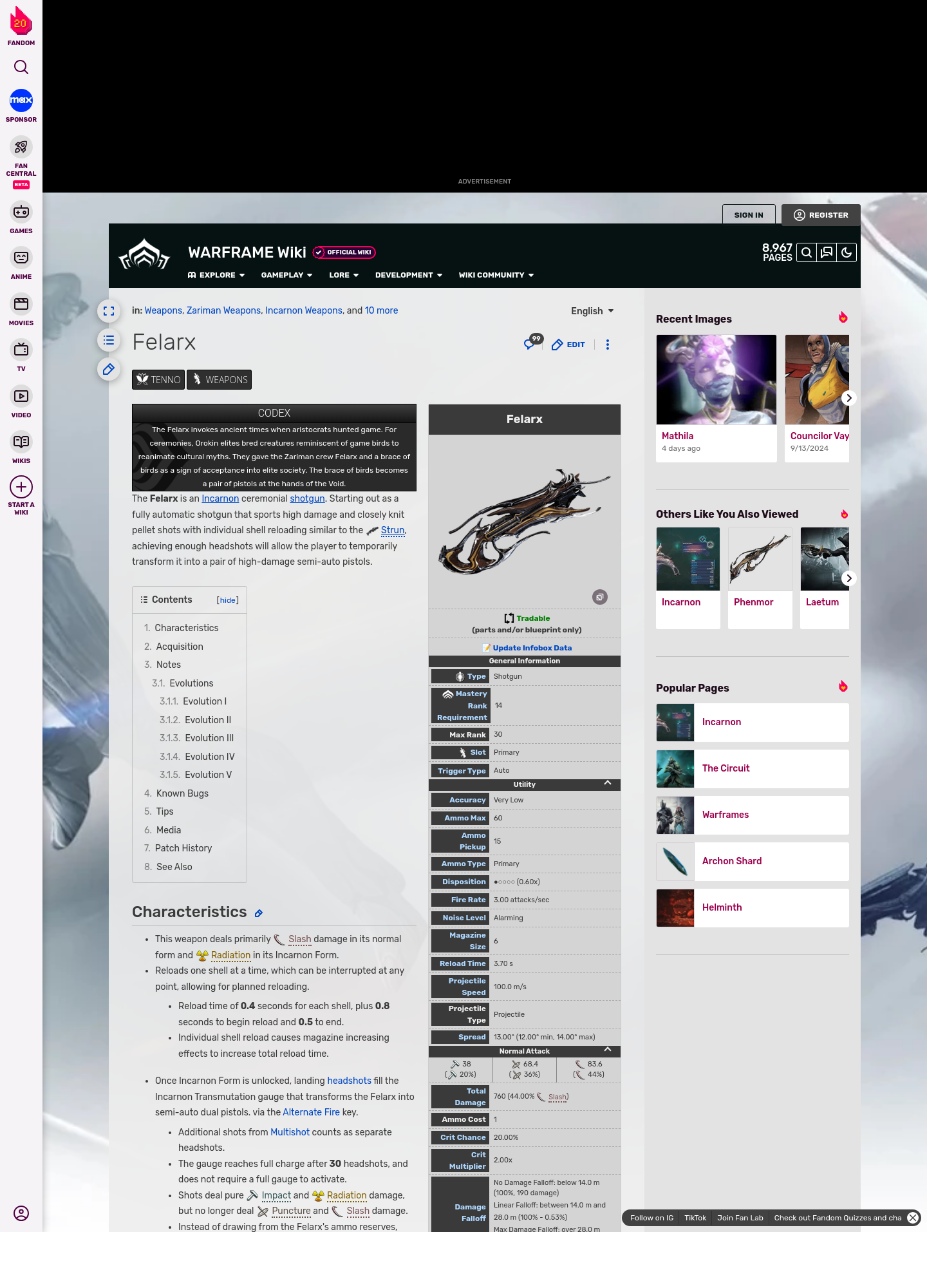
Task: Click the Edit page button
Action: [568, 345]
